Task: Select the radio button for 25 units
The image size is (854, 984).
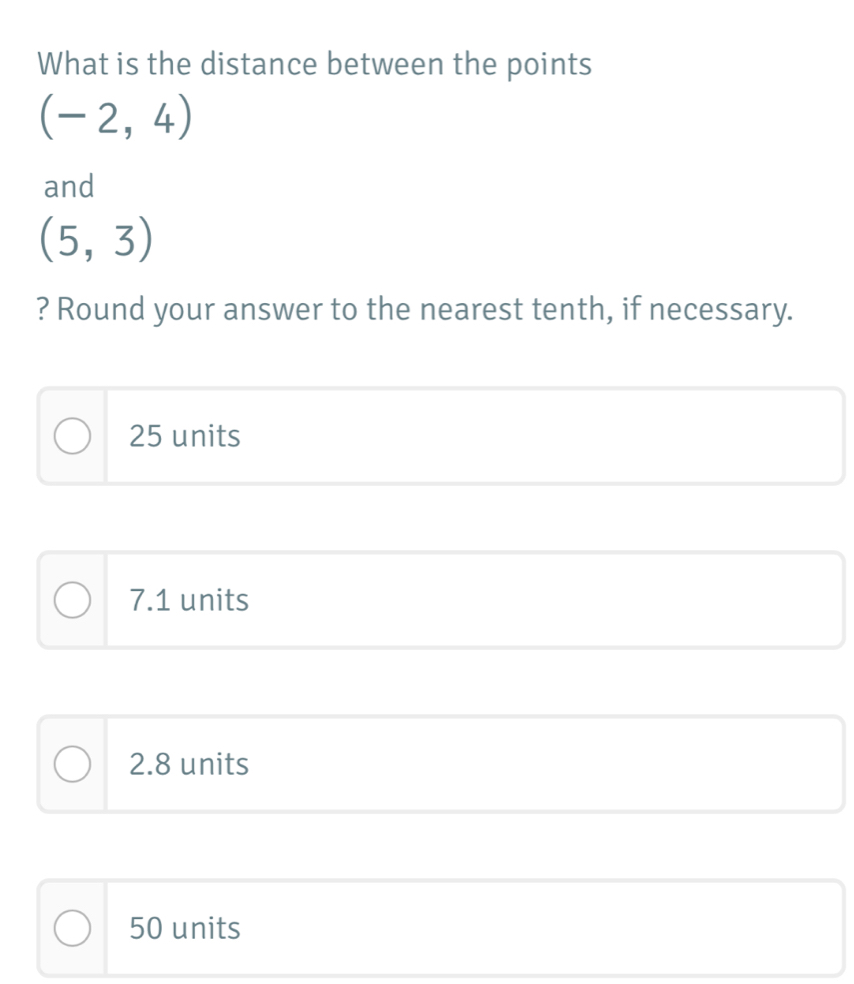Action: [x=71, y=437]
